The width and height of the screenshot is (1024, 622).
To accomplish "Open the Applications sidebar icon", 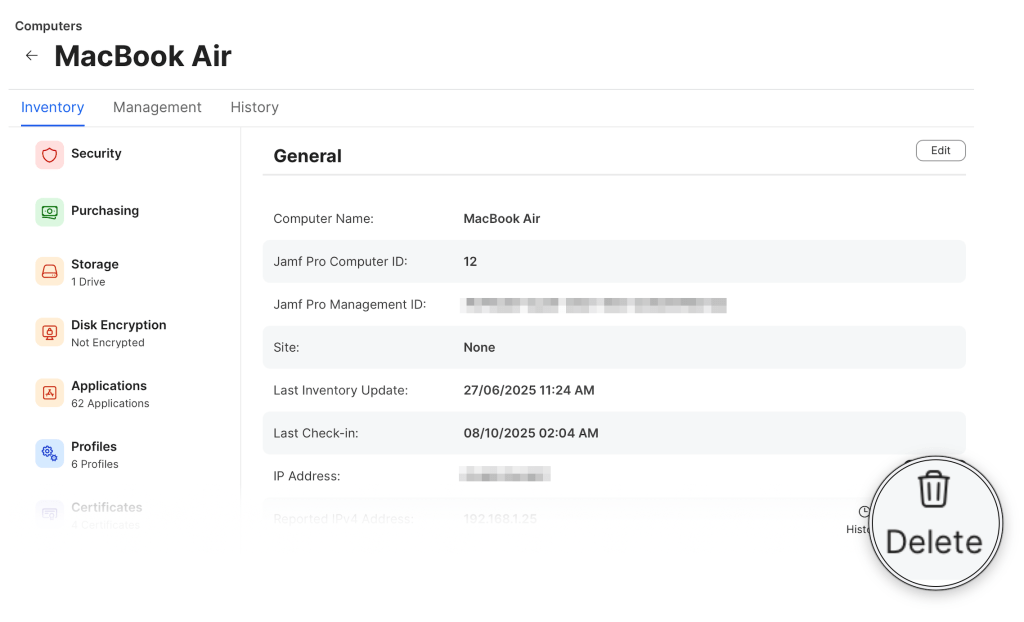I will [x=49, y=393].
